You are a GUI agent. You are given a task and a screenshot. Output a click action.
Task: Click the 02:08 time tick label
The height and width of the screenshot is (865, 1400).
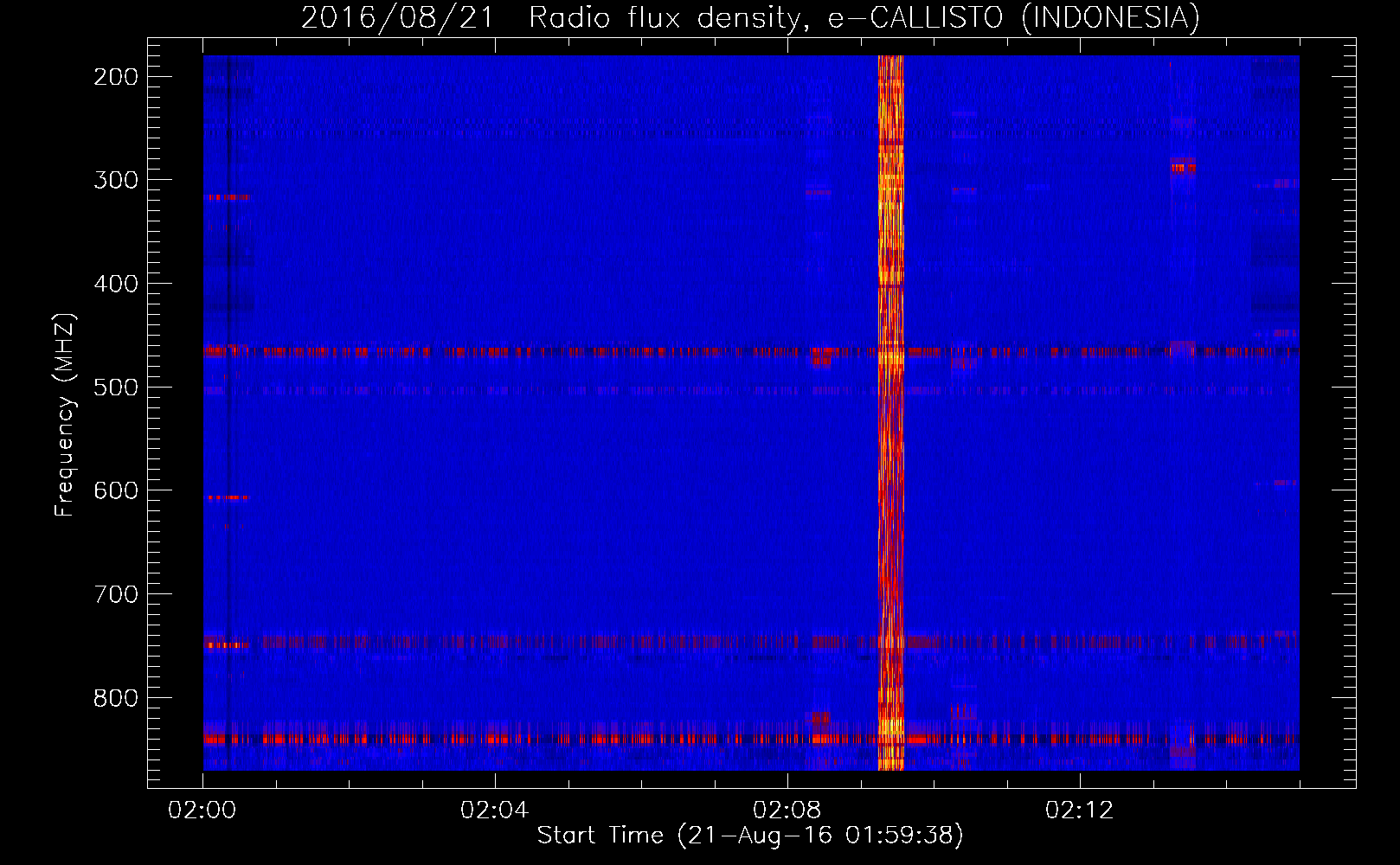pos(787,811)
